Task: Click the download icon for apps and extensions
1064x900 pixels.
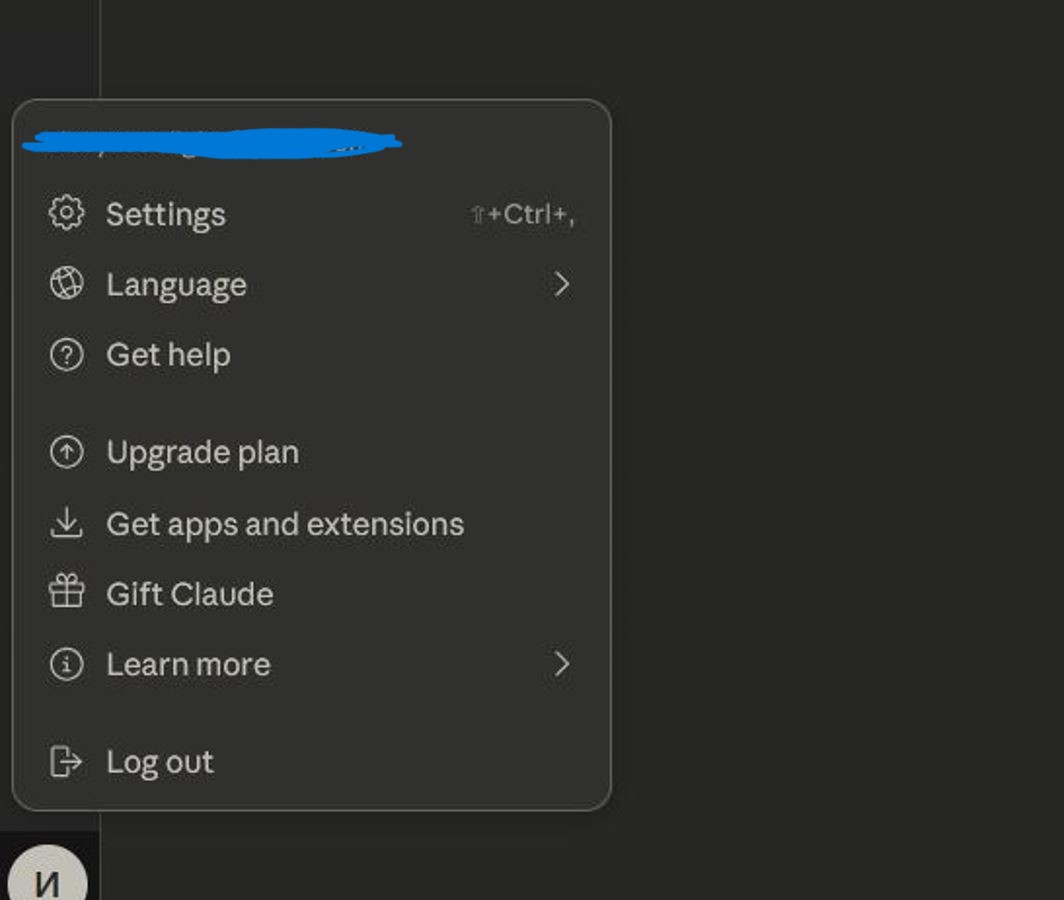Action: tap(66, 523)
